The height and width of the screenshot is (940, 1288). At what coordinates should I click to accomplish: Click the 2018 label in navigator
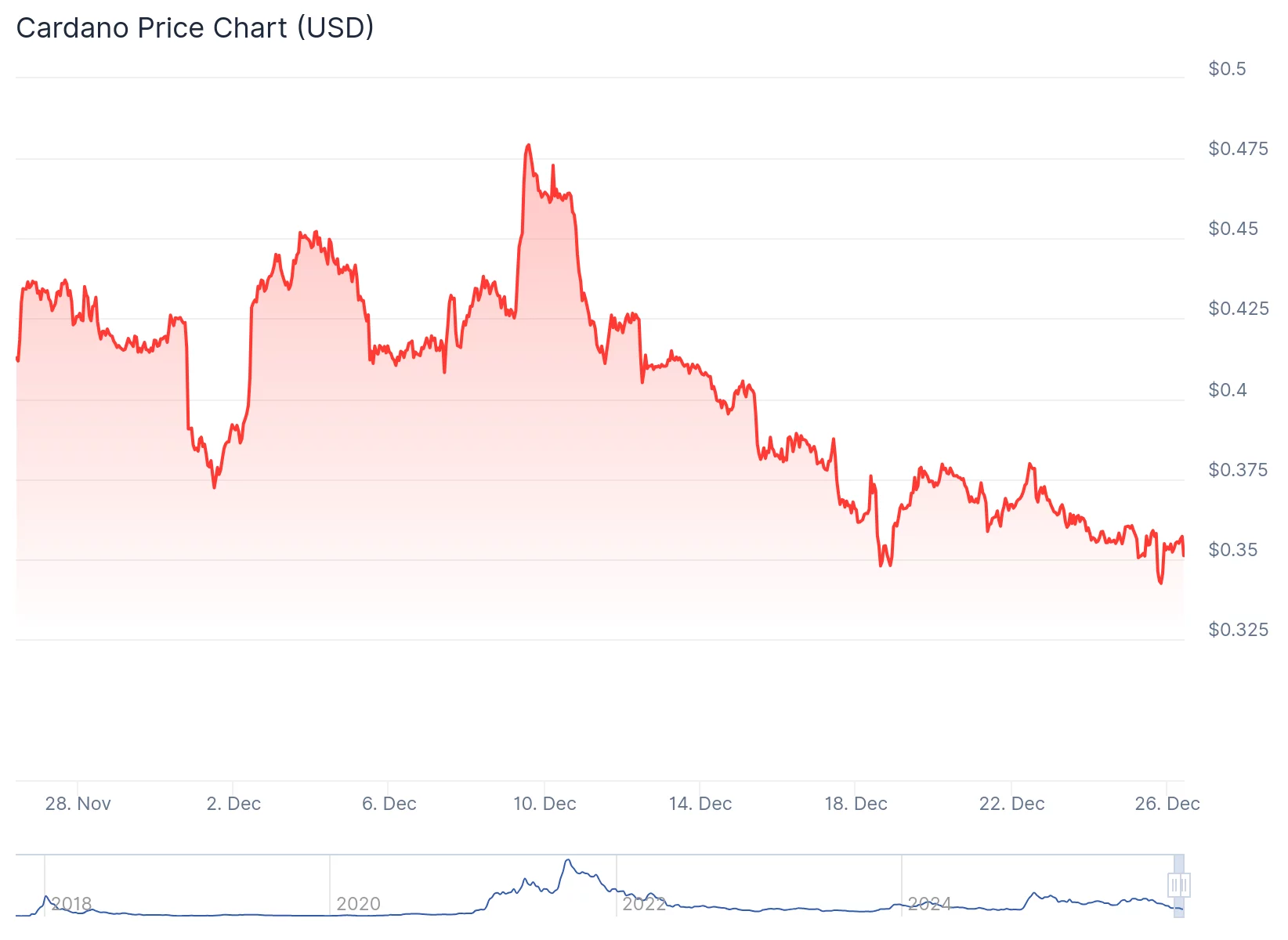click(x=72, y=904)
